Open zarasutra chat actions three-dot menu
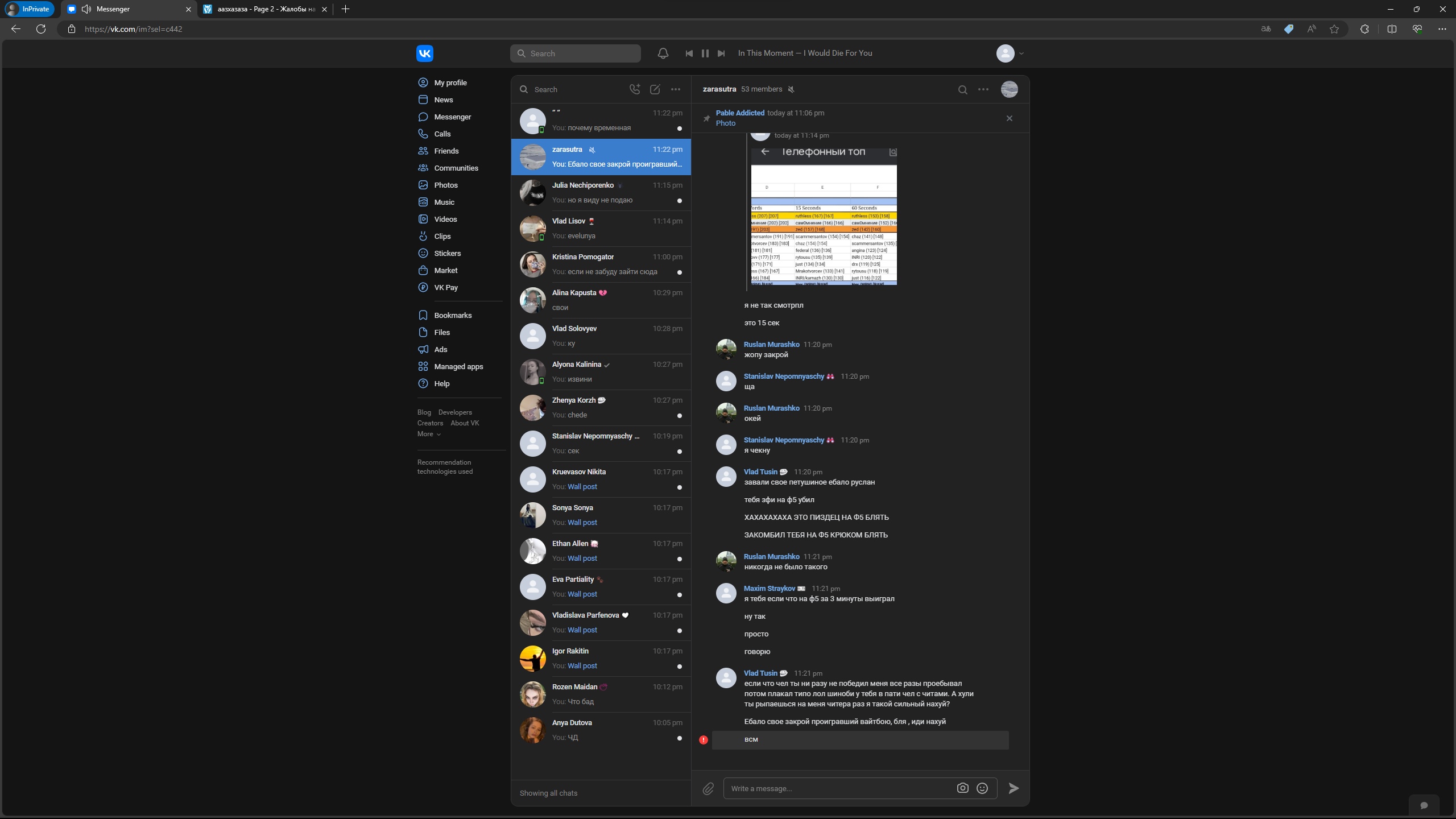 (983, 89)
